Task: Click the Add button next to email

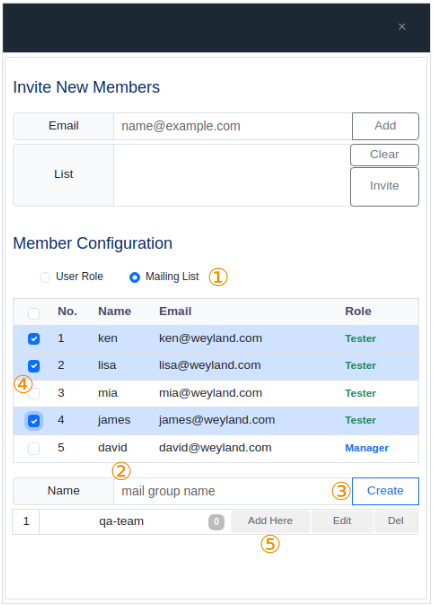Action: pyautogui.click(x=385, y=126)
